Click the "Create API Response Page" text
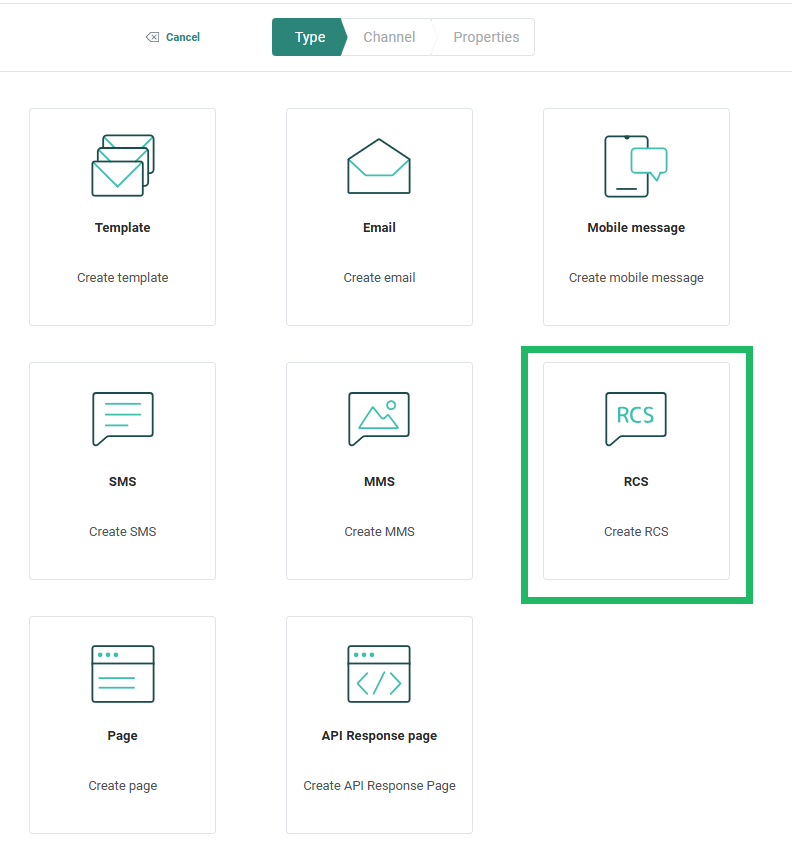Screen dimensions: 792x847 pyautogui.click(x=379, y=786)
